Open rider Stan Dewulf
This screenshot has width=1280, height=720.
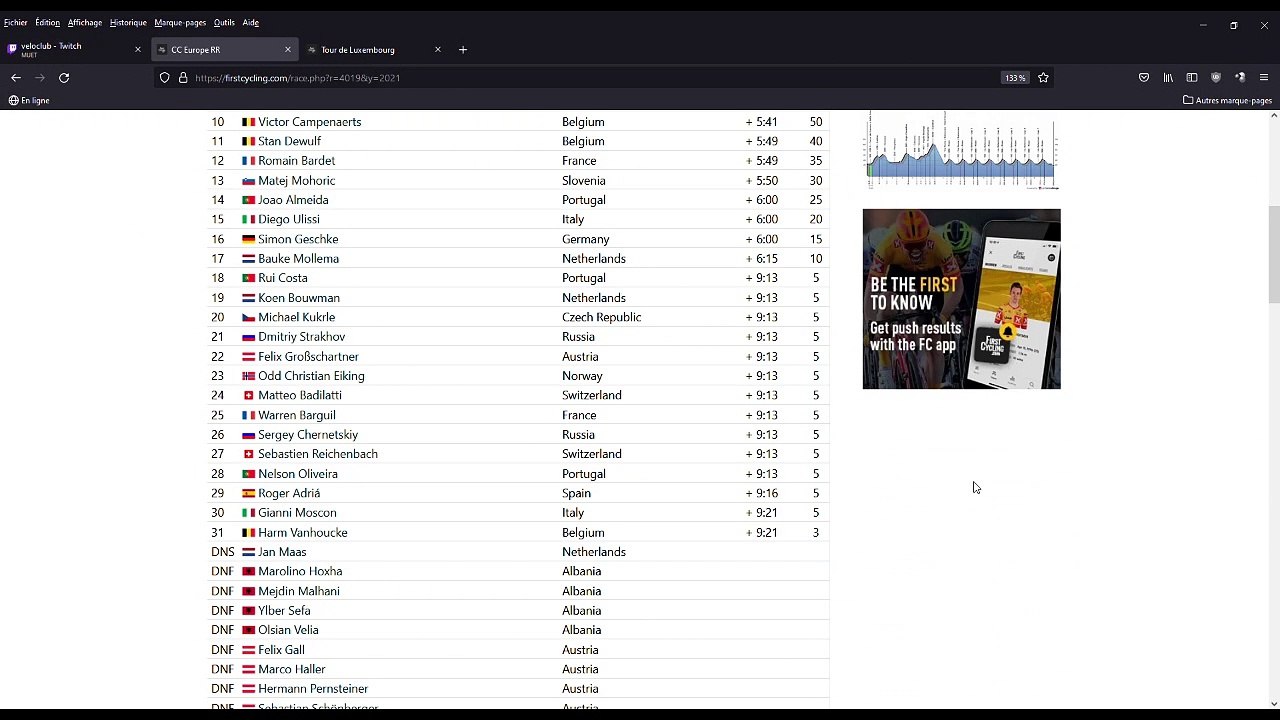(290, 141)
